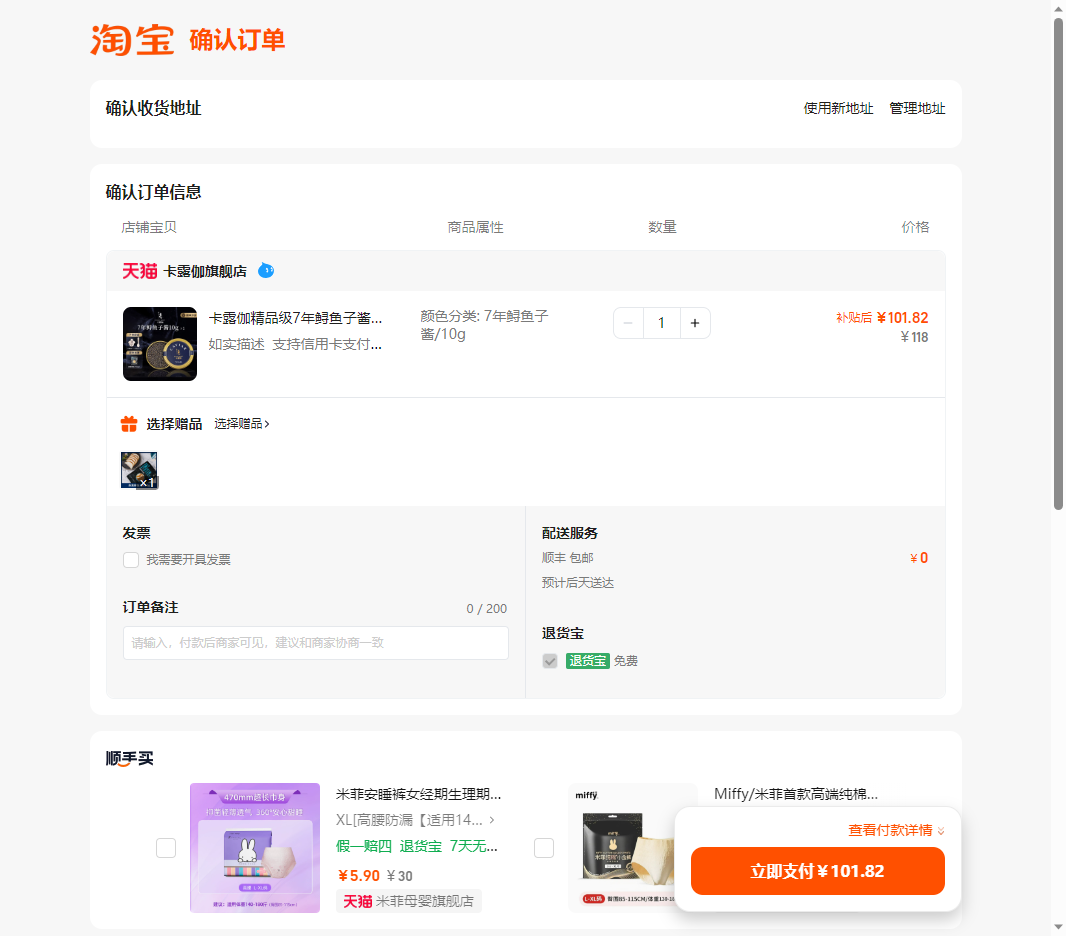The width and height of the screenshot is (1066, 936).
Task: Open the 卡露伽旗舰店 store link
Action: pos(205,271)
